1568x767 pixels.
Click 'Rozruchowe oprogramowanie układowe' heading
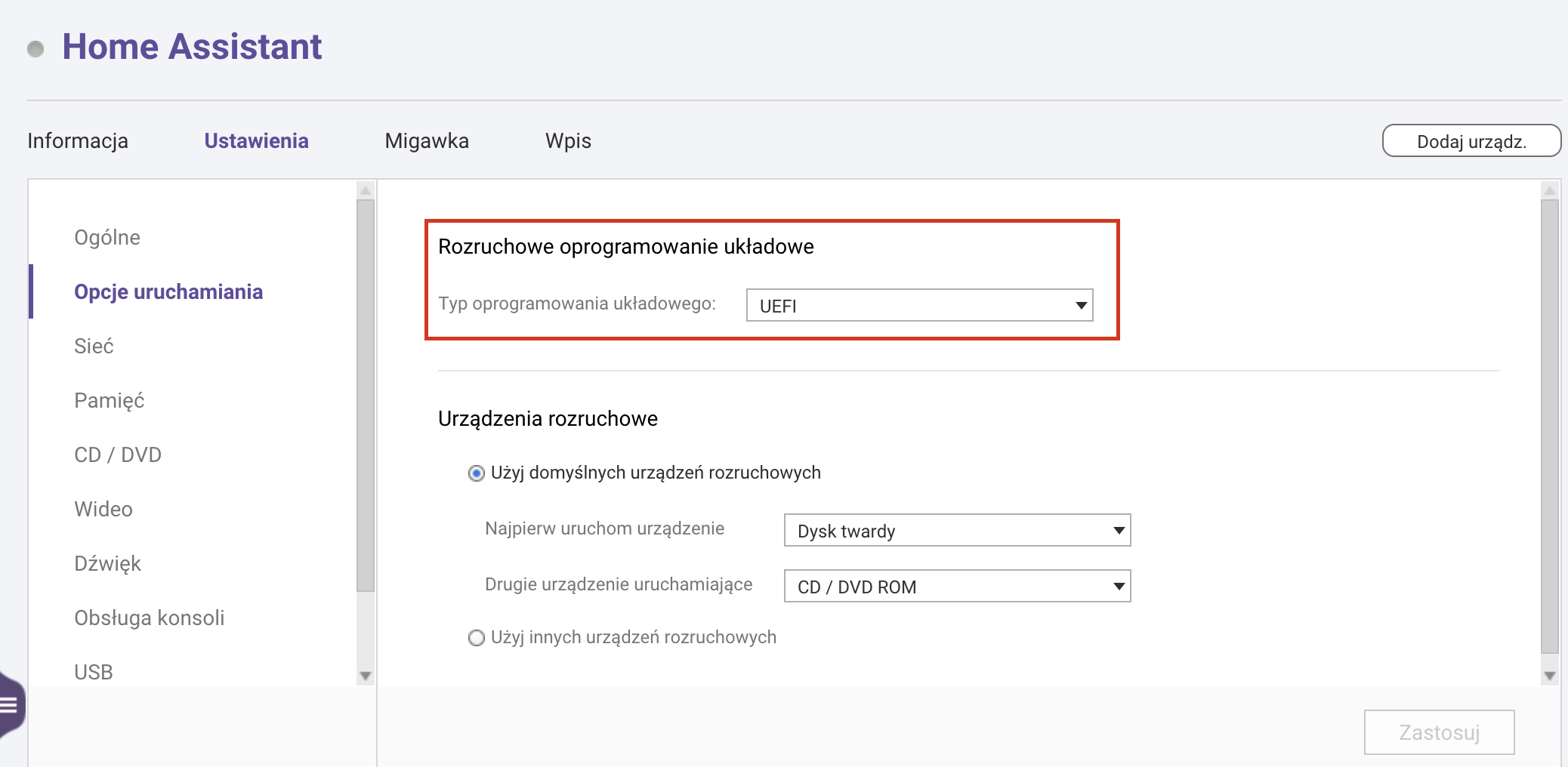[x=626, y=247]
